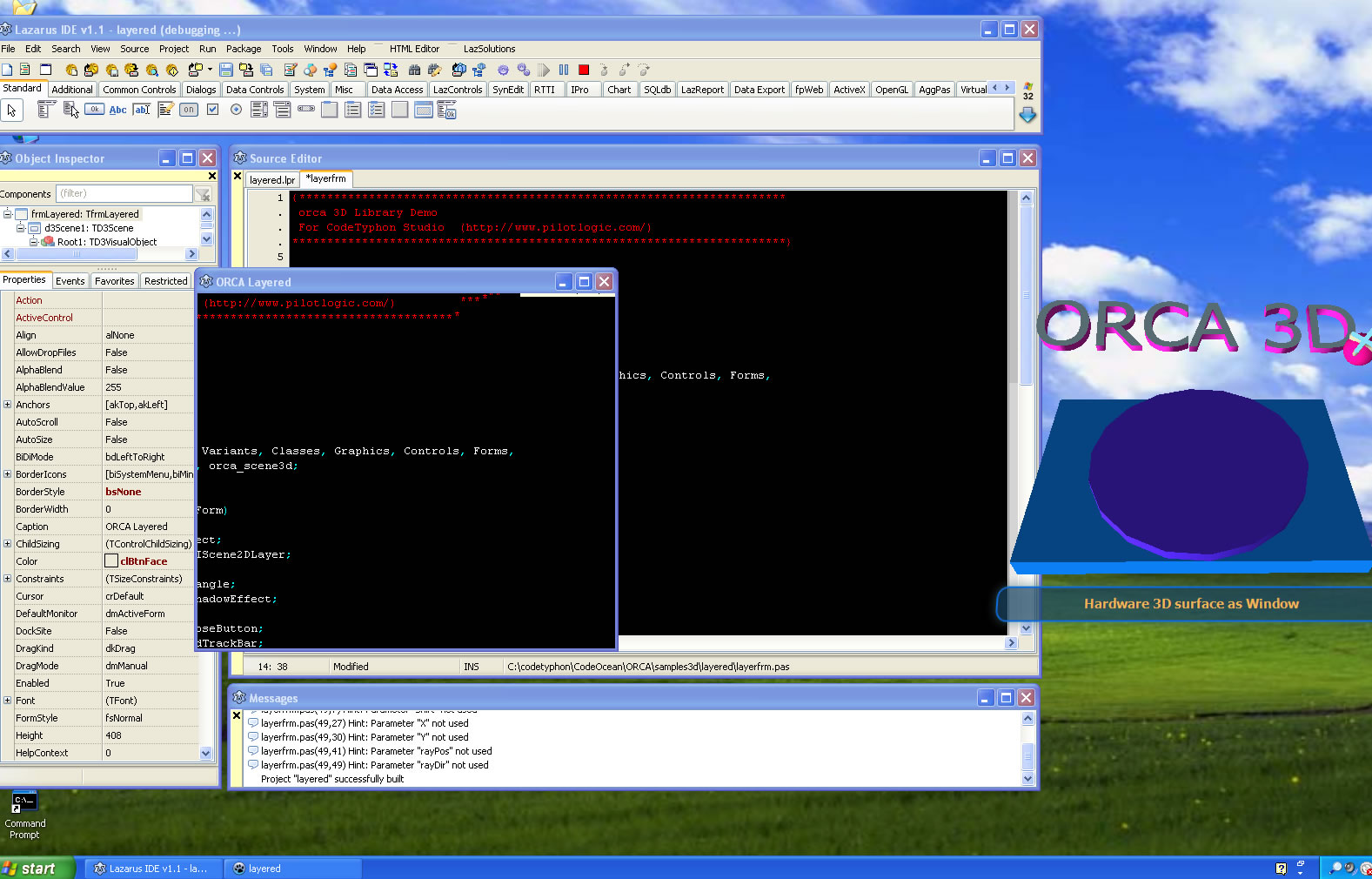Click the 'layered' taskbar button
This screenshot has height=879, width=1372.
coord(293,868)
